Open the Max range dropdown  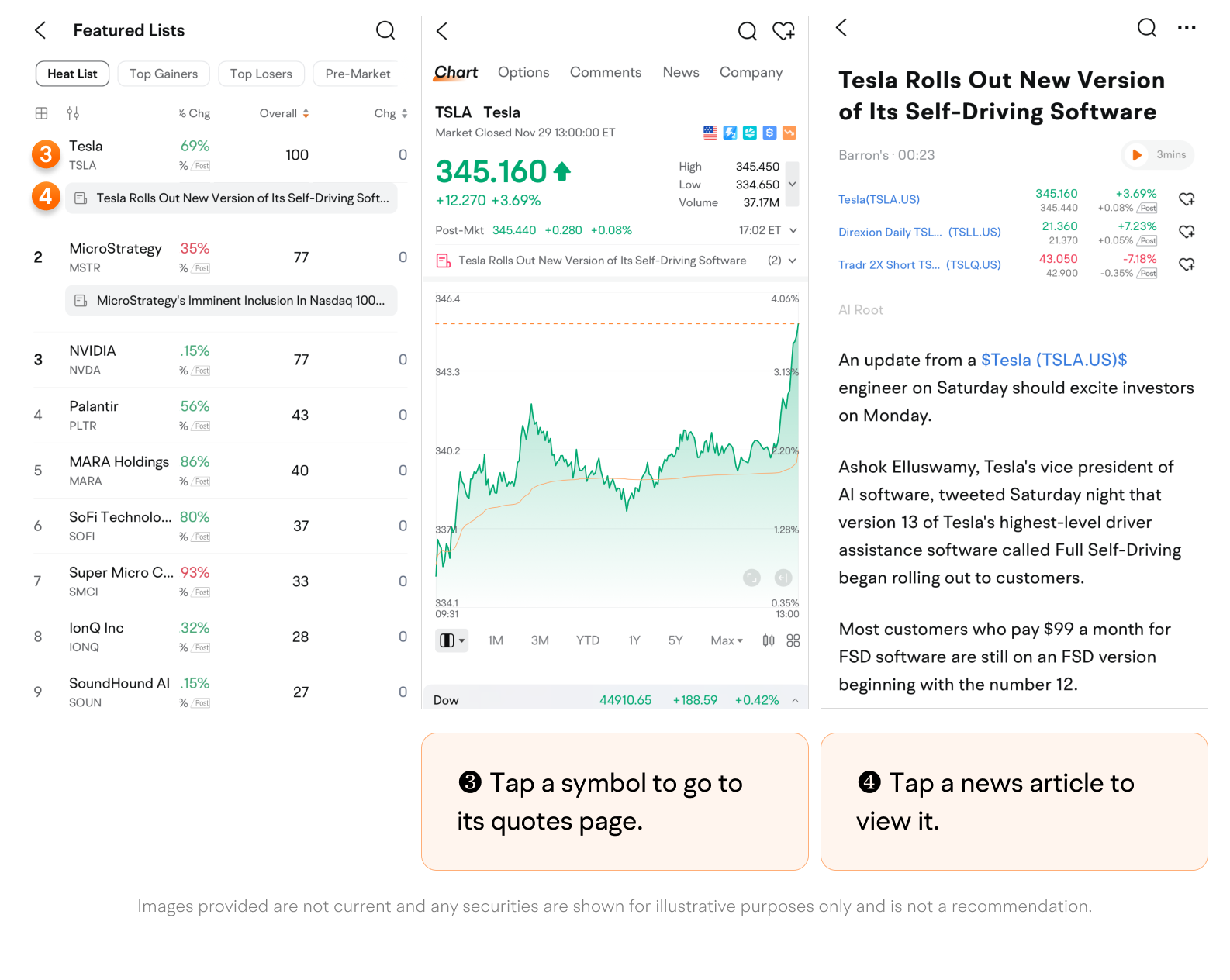(x=727, y=641)
